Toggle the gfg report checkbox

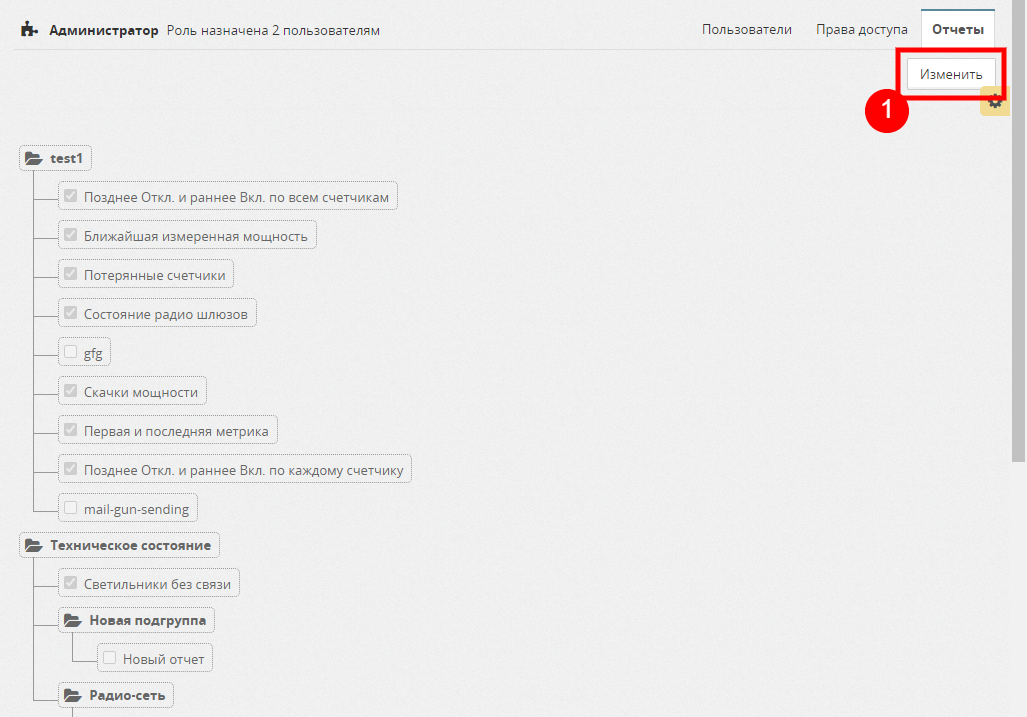[71, 352]
